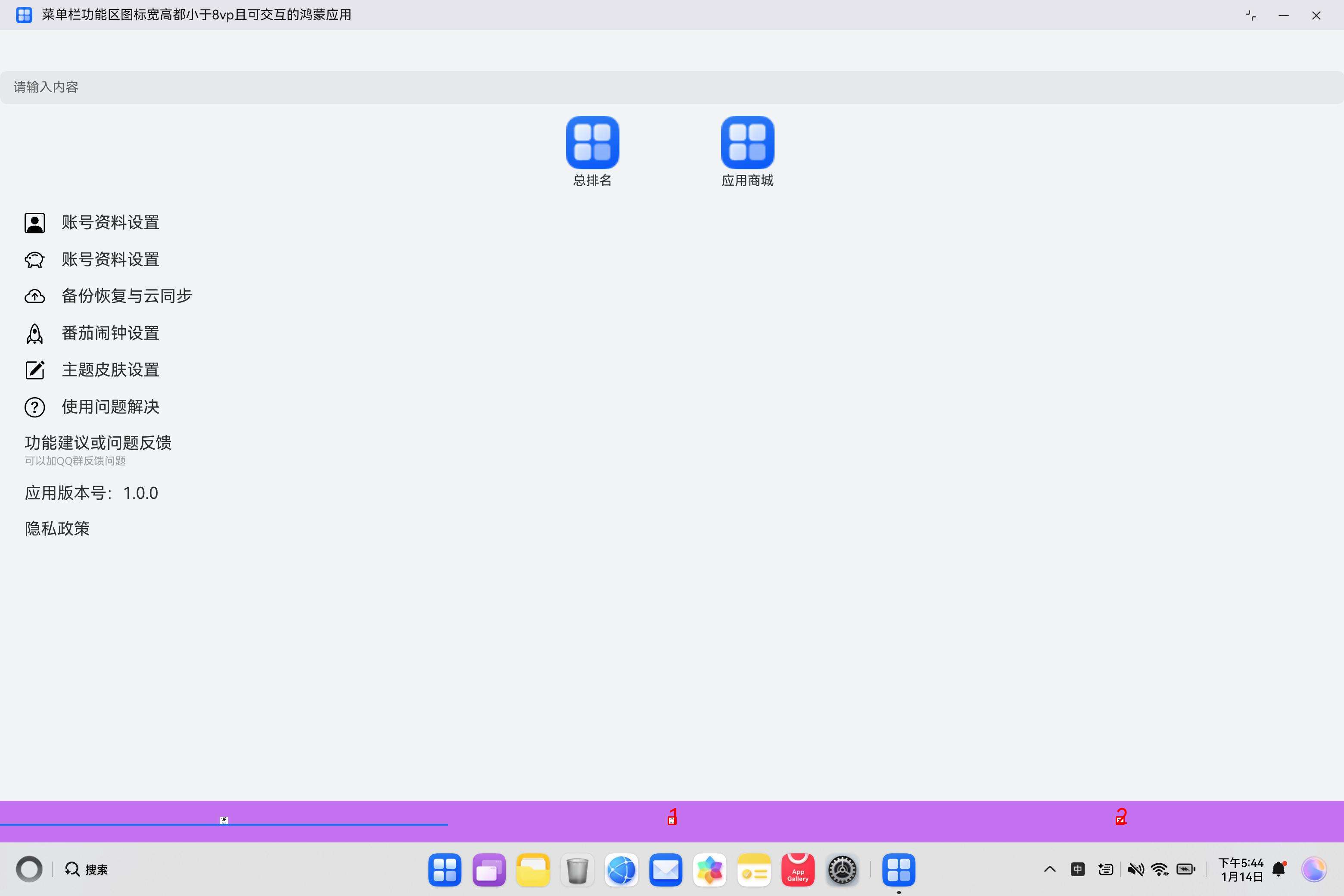
Task: Click the tiny icon marked 2 in purple bar
Action: coord(1120,821)
